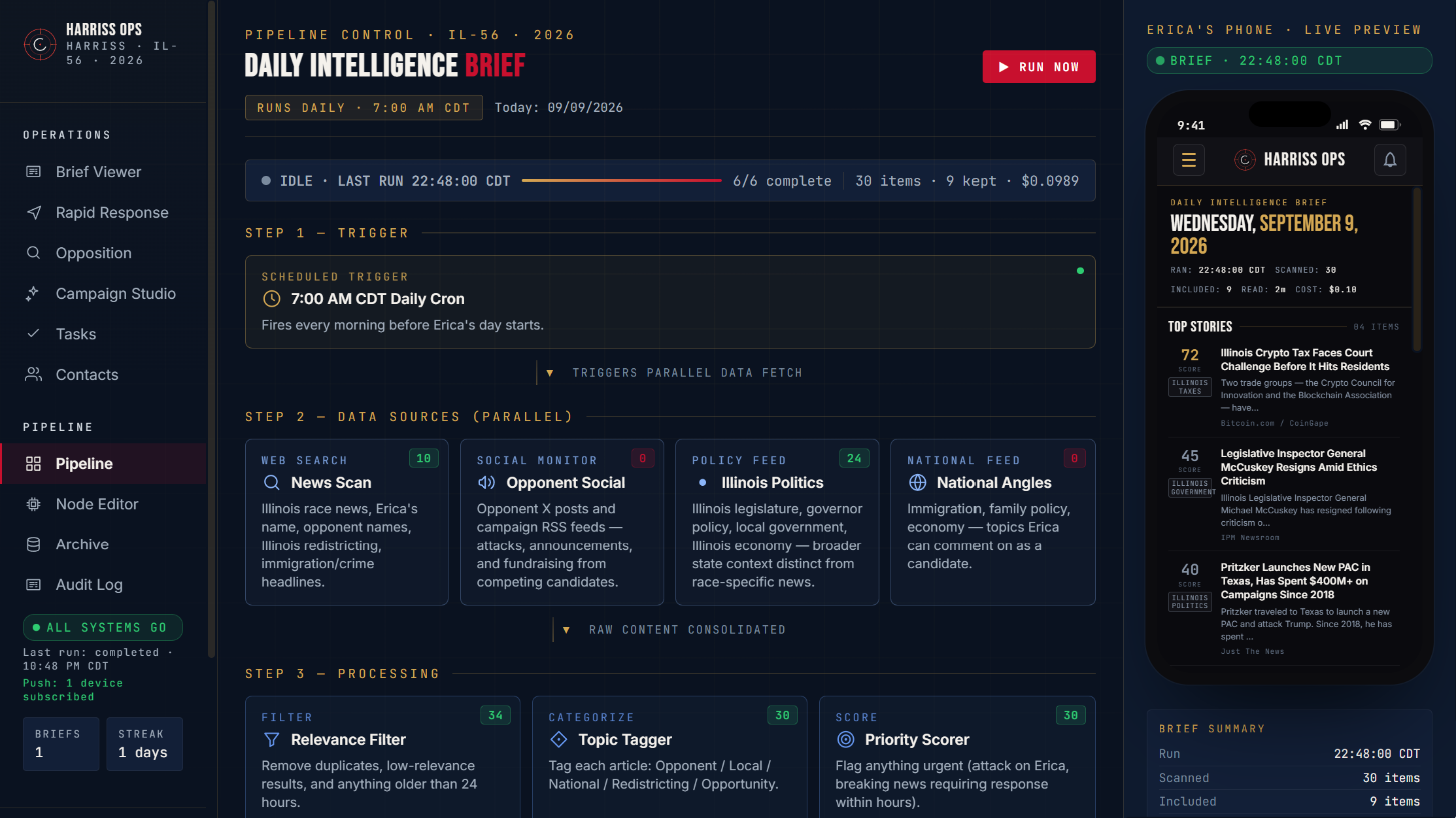Open the Pritzker Launches New PAC story
Viewport: 1456px width, 818px height.
tap(1284, 608)
